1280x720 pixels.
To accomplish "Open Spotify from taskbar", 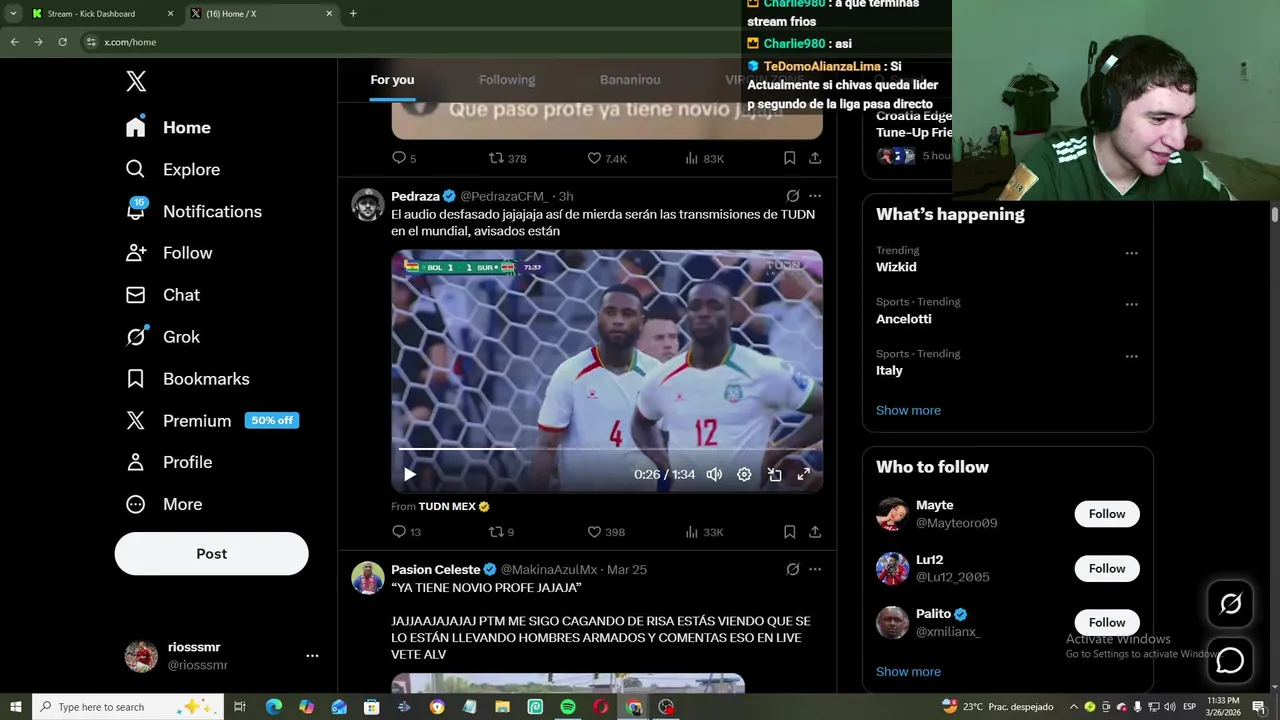I will click(568, 707).
